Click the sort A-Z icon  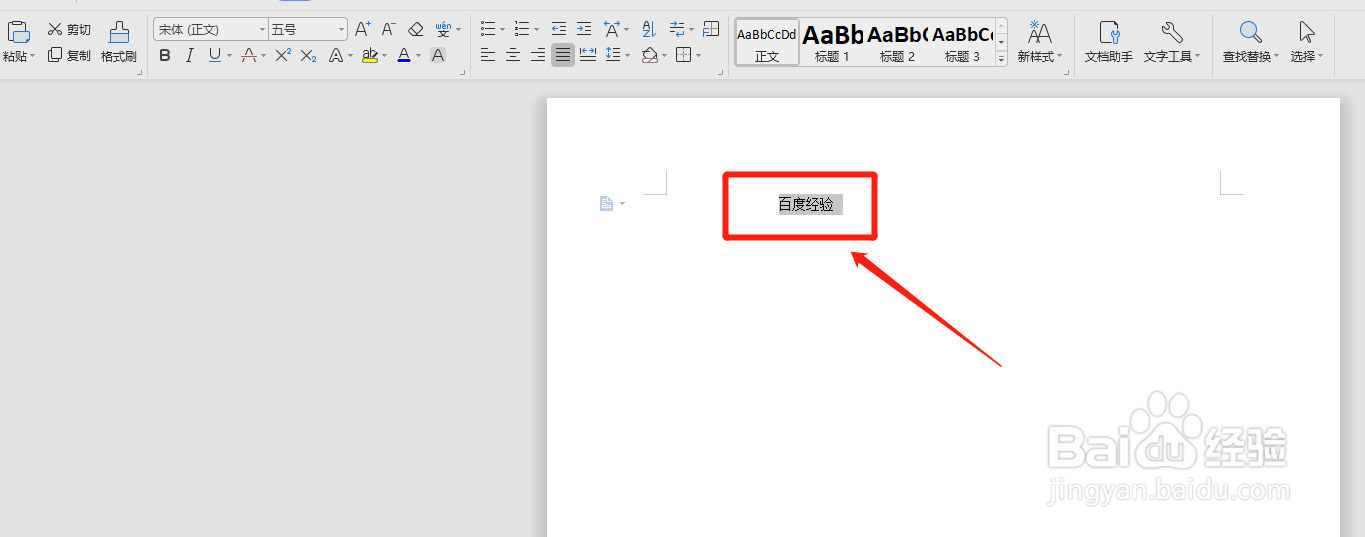tap(648, 29)
